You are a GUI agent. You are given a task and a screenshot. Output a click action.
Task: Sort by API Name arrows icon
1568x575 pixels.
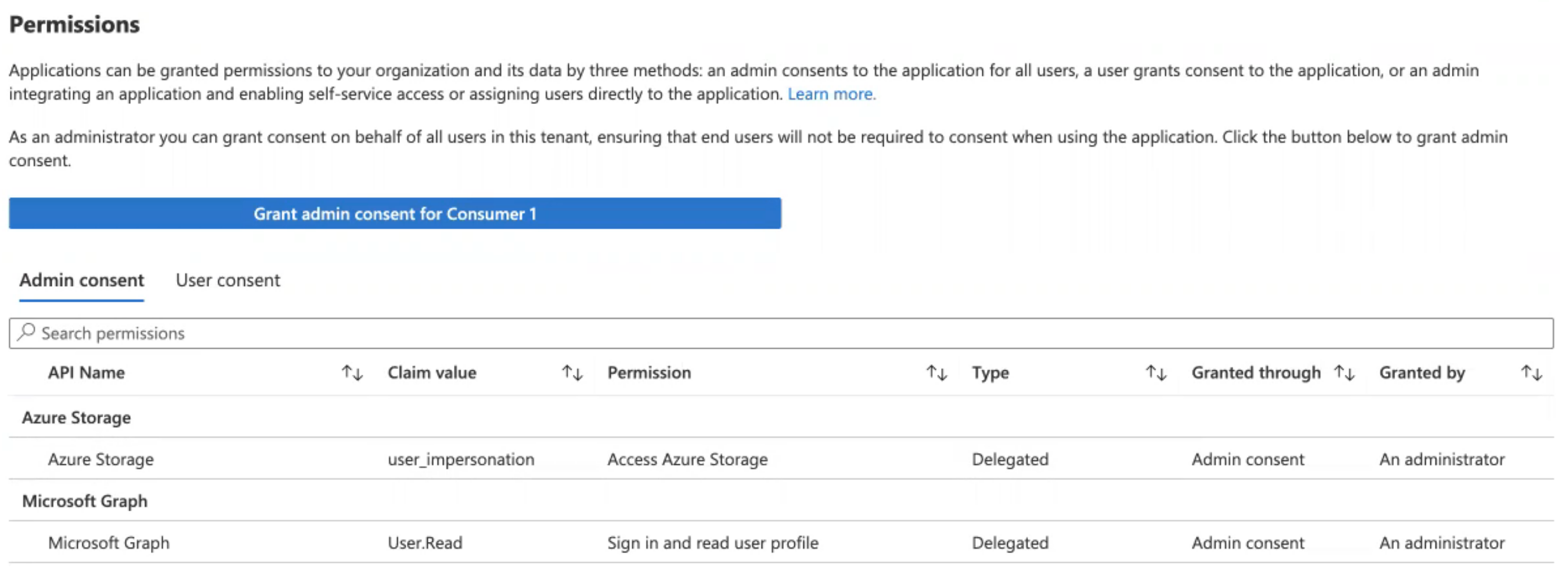(352, 373)
